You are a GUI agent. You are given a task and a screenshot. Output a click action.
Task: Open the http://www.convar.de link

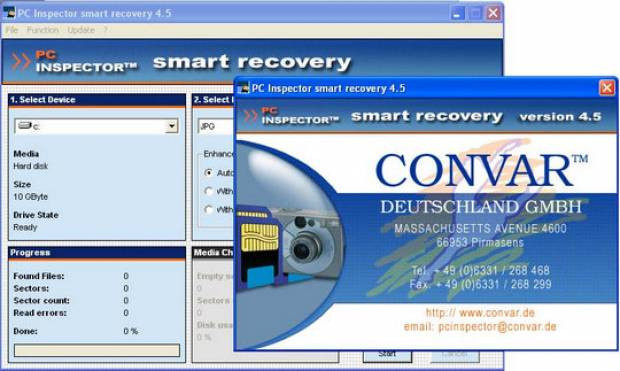click(480, 312)
